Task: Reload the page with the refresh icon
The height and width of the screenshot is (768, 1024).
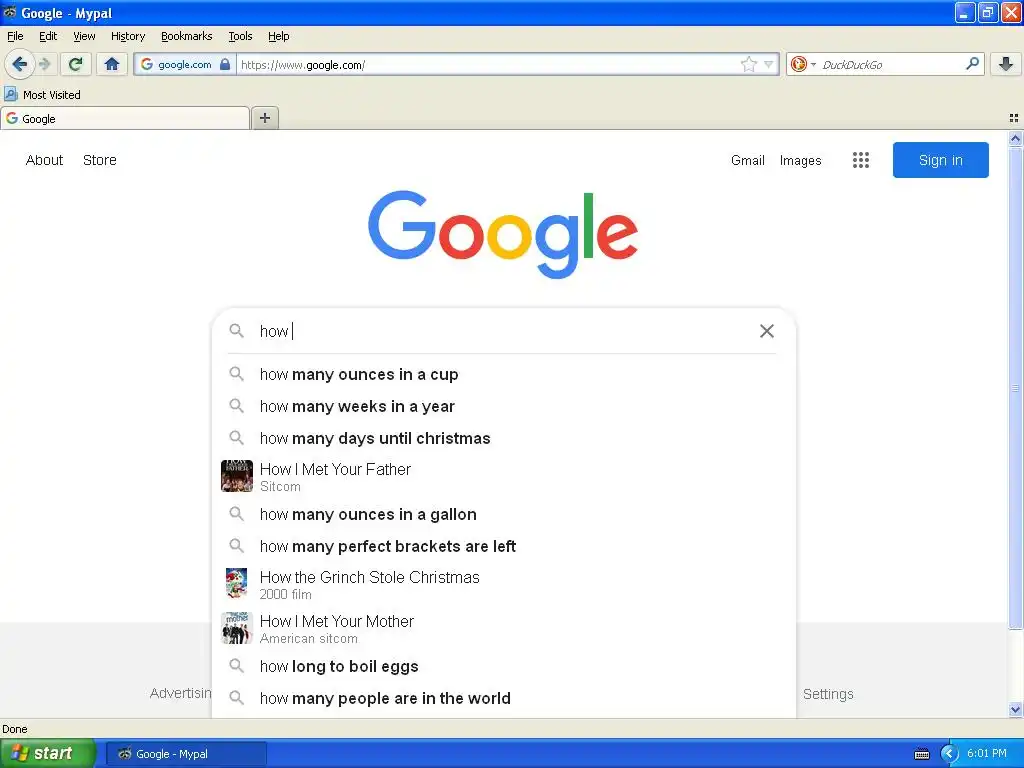Action: tap(76, 64)
